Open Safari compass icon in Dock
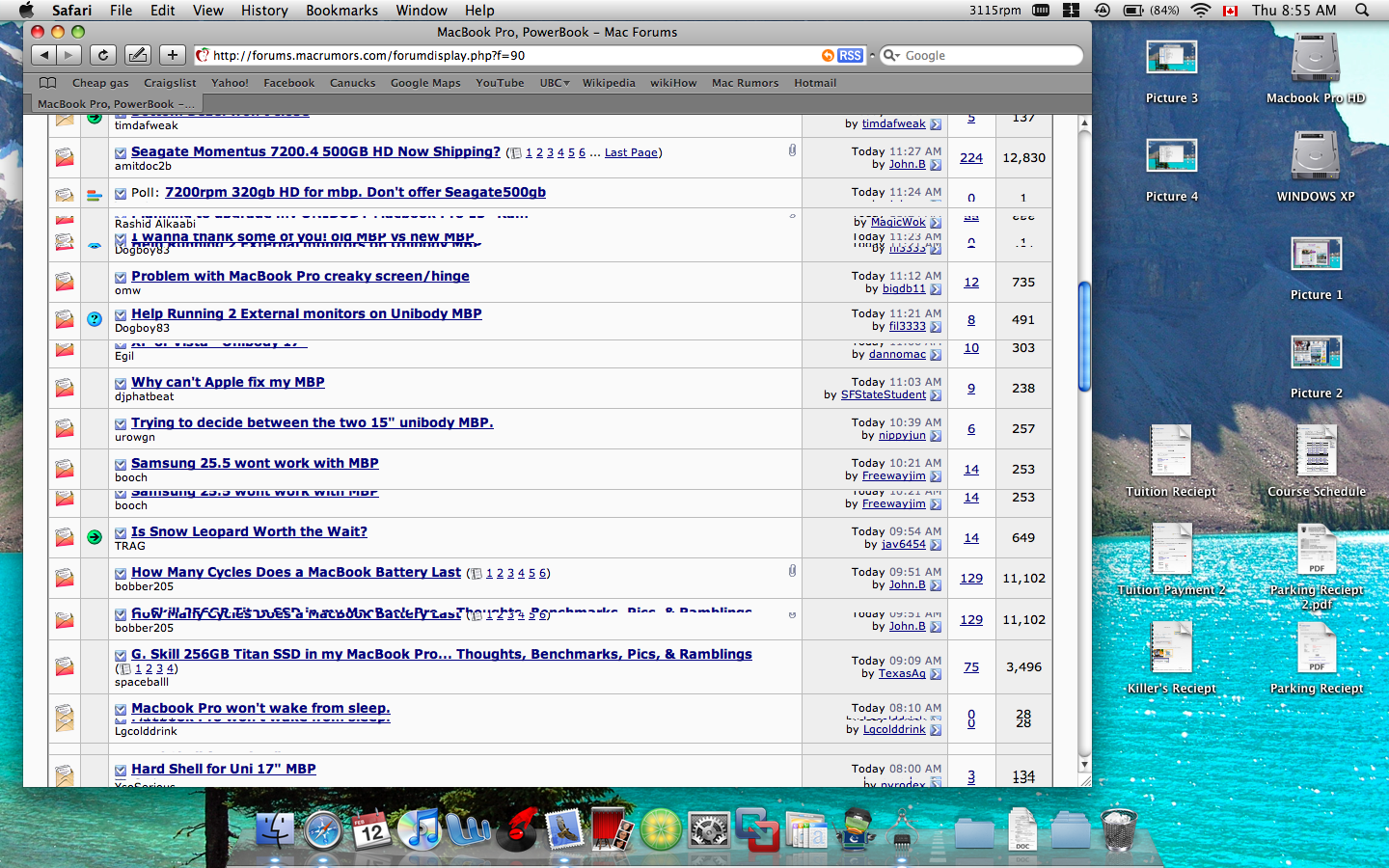Screen dimensions: 1389x868 point(323,828)
